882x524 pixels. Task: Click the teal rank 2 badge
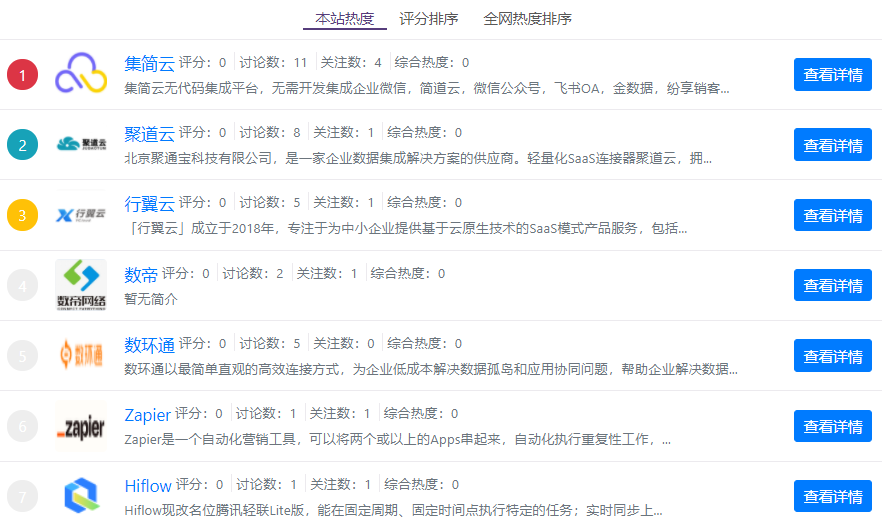coord(22,145)
